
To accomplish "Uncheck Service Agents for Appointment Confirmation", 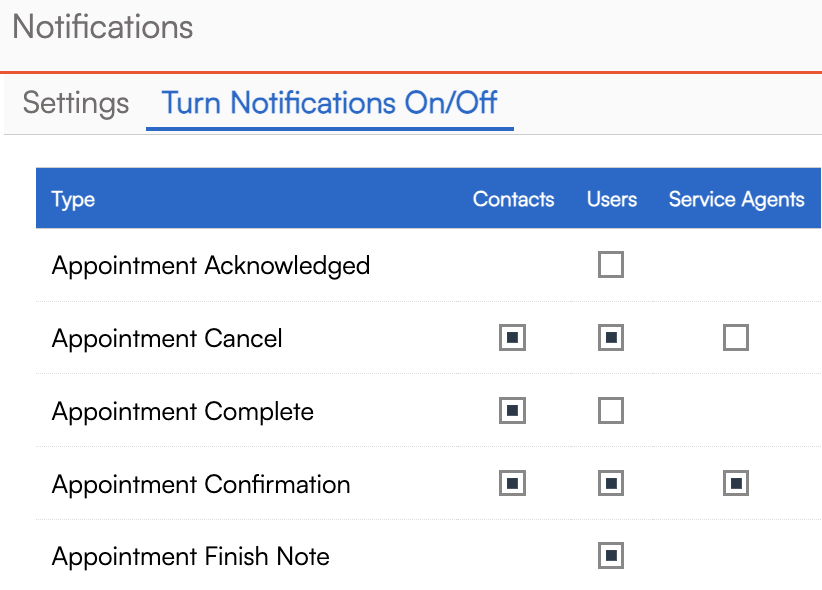I will [x=736, y=484].
